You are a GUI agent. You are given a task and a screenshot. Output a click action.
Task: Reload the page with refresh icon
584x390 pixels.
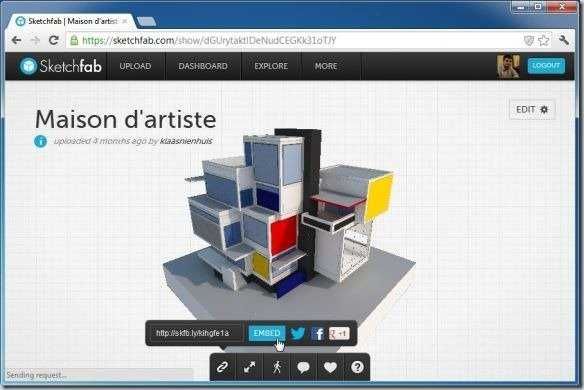click(x=54, y=40)
